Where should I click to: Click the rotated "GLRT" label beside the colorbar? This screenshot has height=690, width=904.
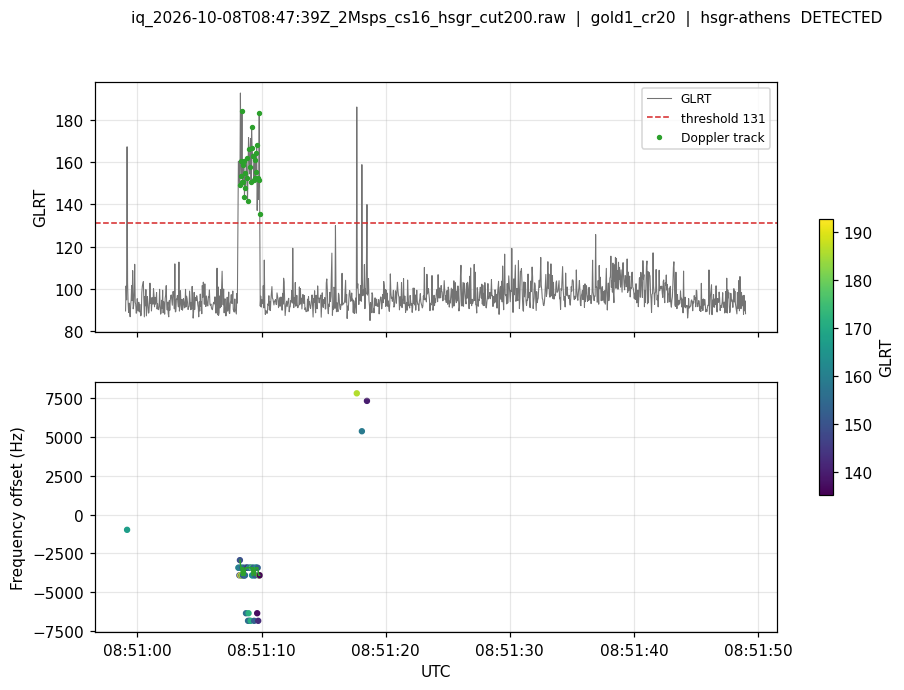click(886, 358)
